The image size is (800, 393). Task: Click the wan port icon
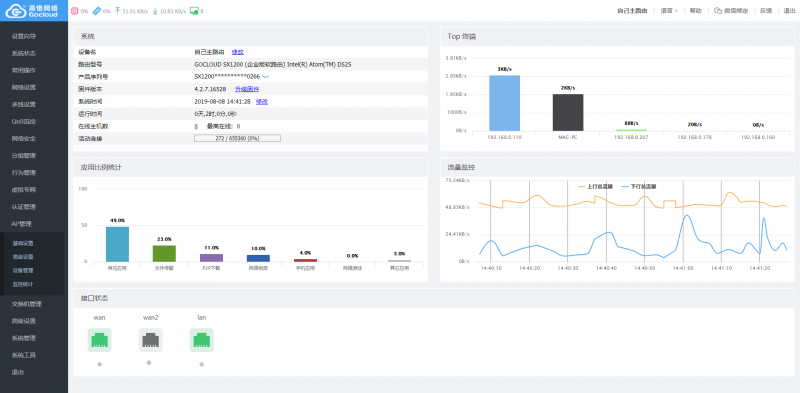point(99,340)
